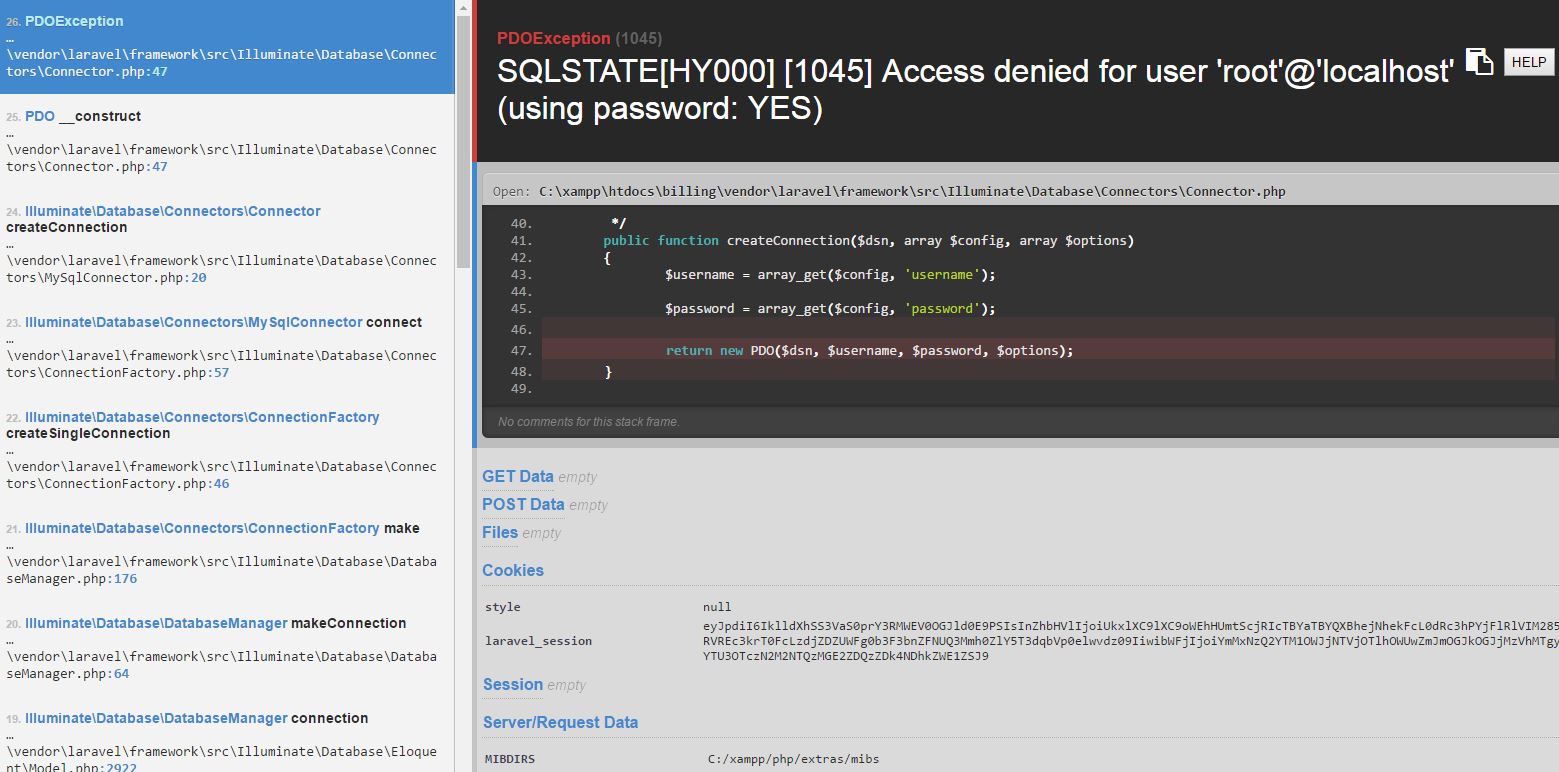Click the laravel_session cookie name
Image resolution: width=1559 pixels, height=772 pixels.
click(538, 641)
